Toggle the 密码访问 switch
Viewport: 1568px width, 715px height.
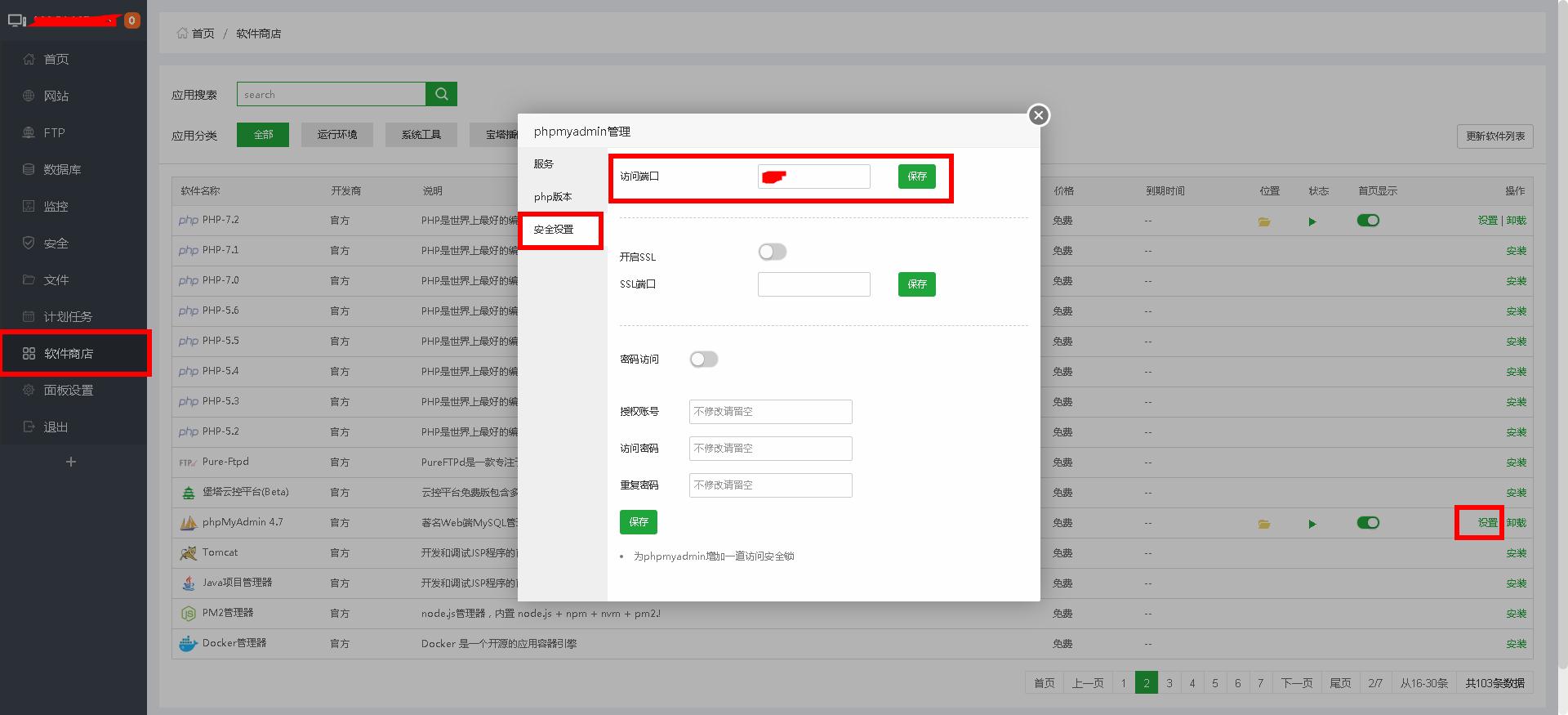[704, 359]
